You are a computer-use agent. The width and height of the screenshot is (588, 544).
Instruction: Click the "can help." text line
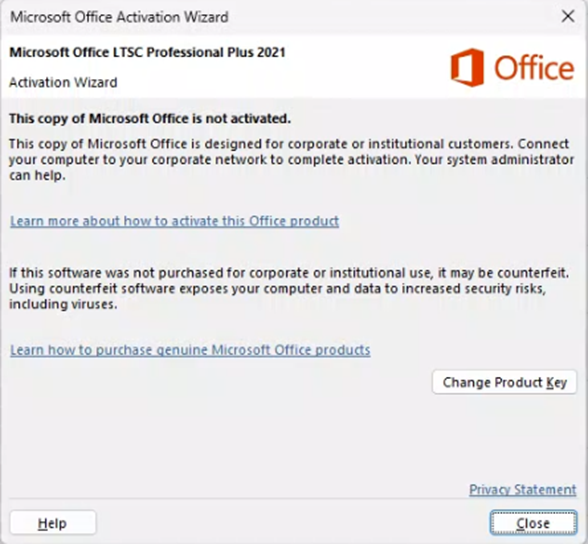click(x=38, y=175)
